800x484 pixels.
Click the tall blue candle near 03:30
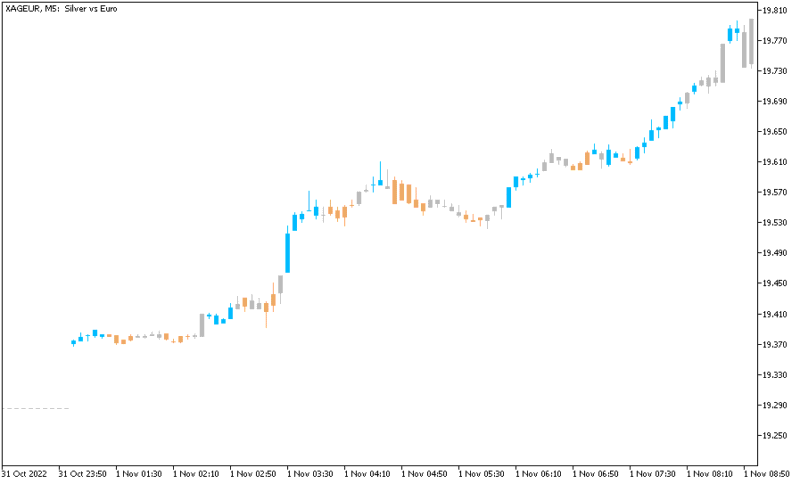288,252
